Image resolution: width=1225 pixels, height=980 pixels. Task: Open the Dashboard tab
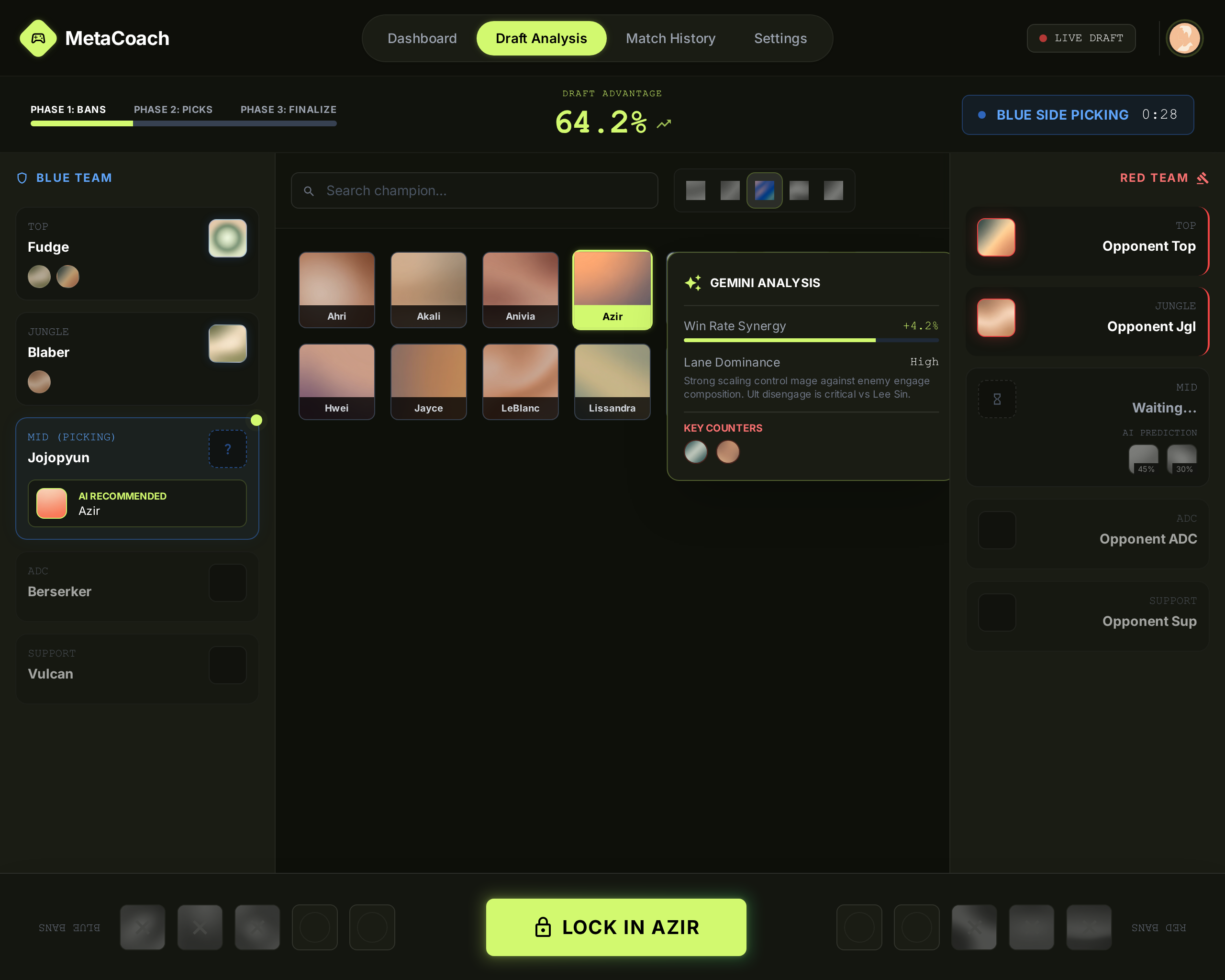[422, 38]
